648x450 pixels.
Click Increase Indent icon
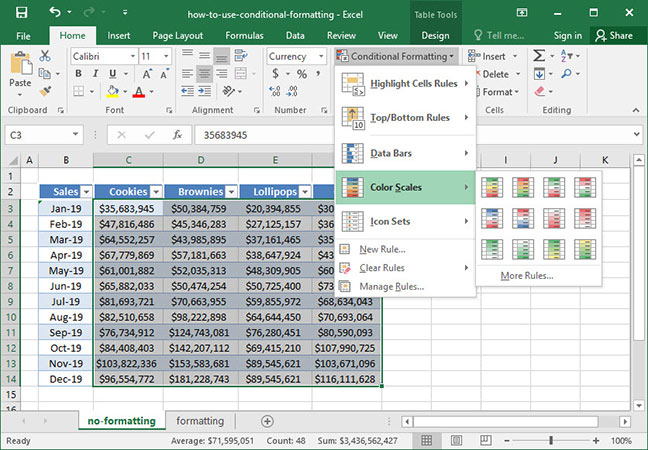[x=205, y=91]
